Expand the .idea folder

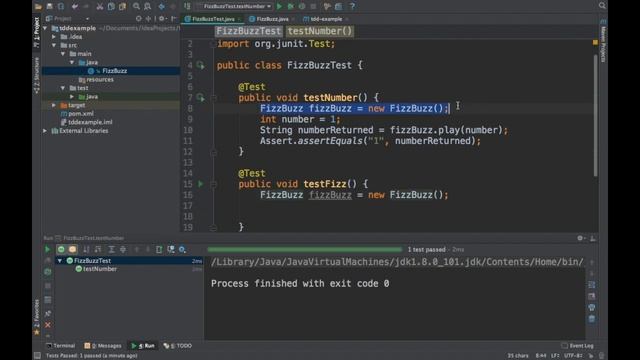pos(54,37)
